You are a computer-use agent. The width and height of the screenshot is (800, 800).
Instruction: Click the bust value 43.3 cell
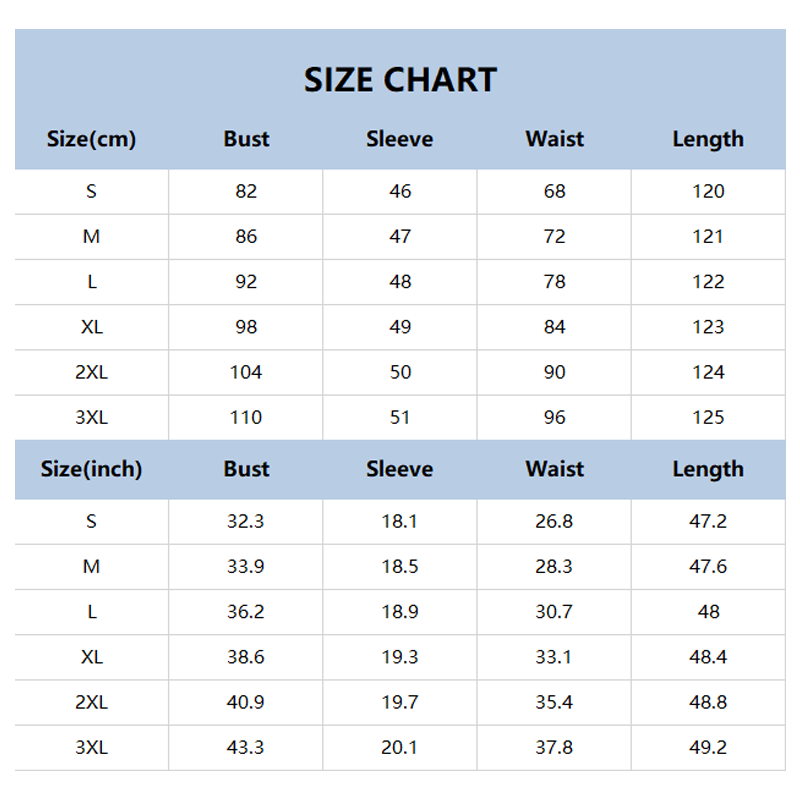coord(246,747)
